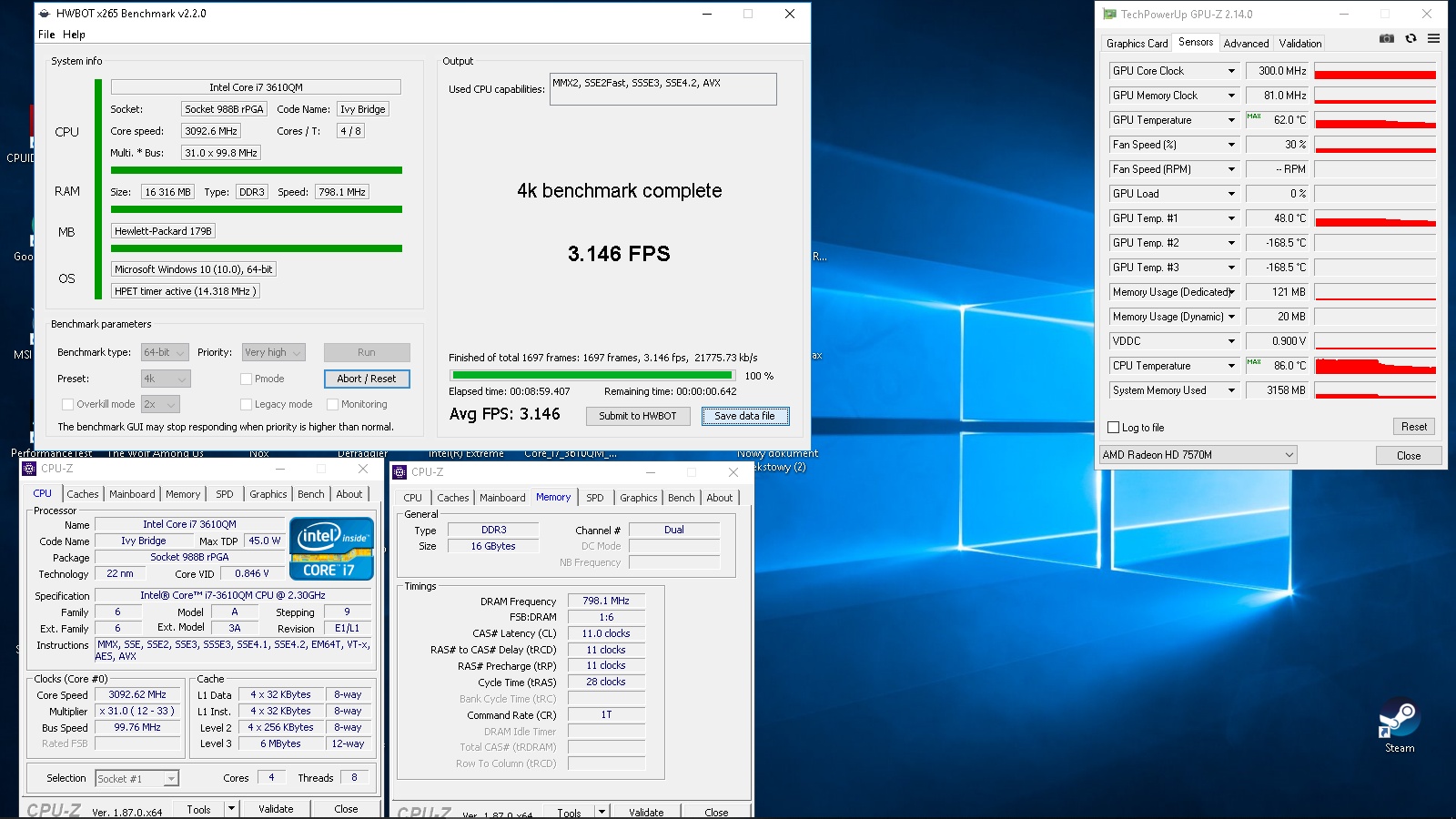
Task: Expand the VDDC sensor dropdown
Action: (x=1231, y=341)
